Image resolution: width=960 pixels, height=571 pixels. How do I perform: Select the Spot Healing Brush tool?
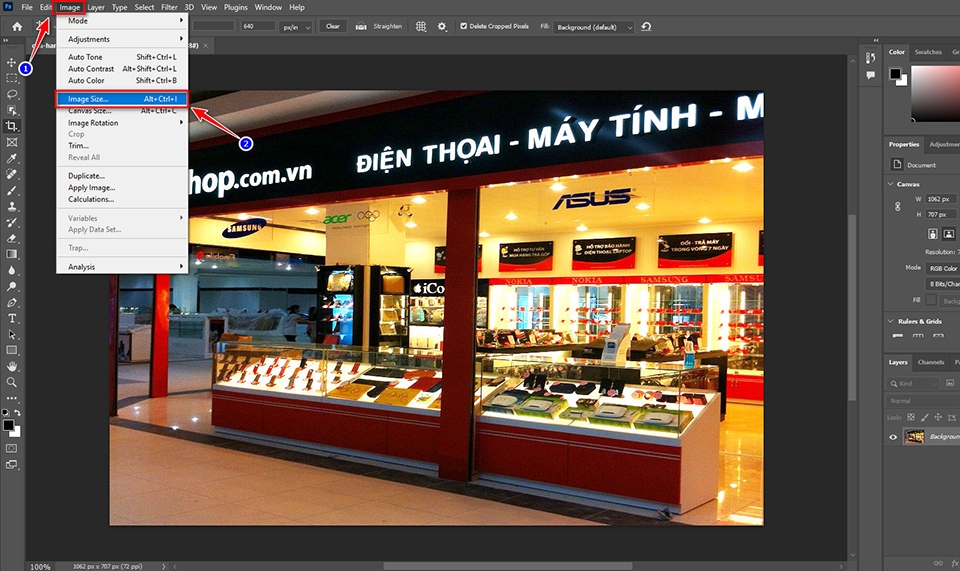[12, 174]
